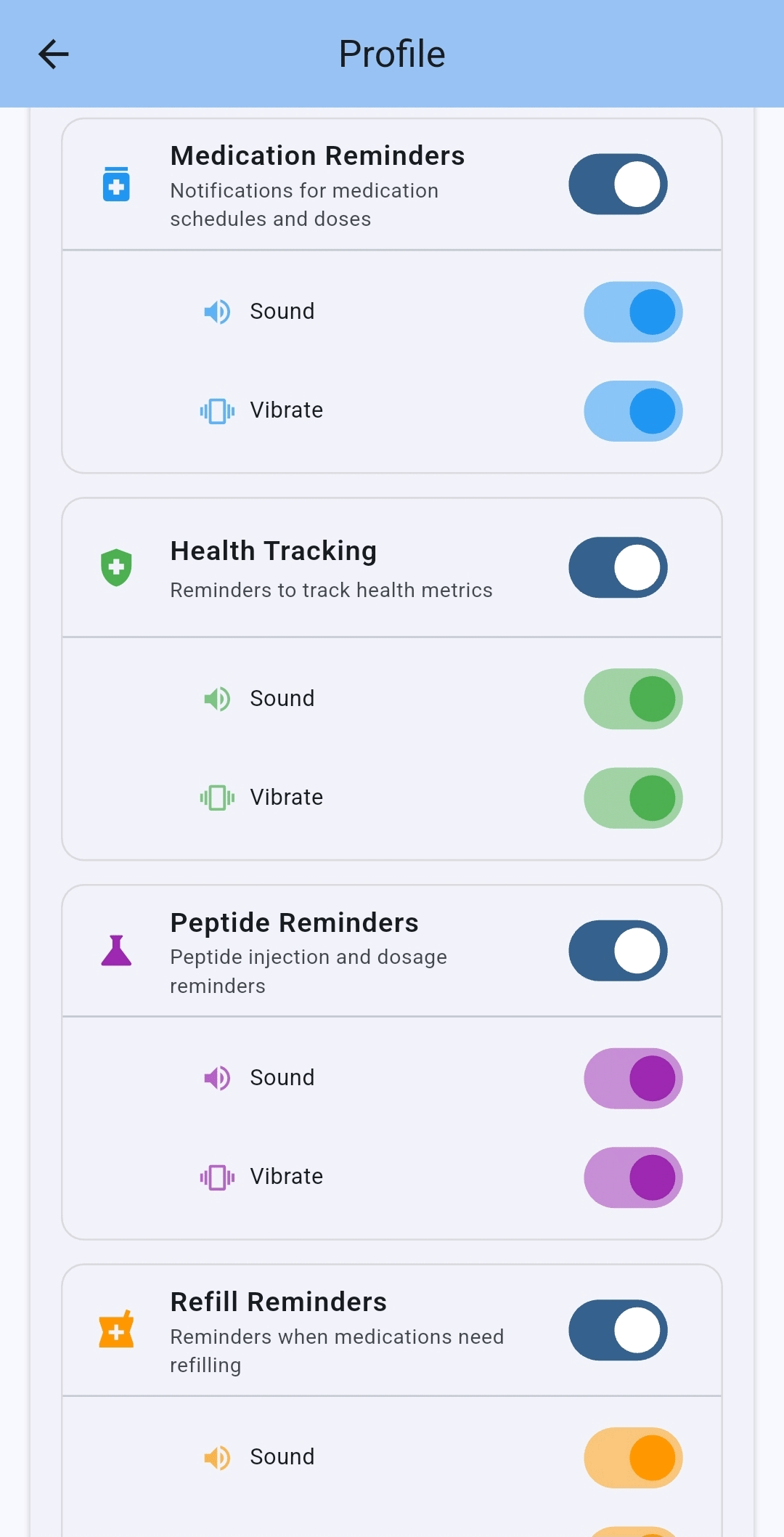Click the vibrate phone icon under Health Tracking
Image resolution: width=784 pixels, height=1537 pixels.
(x=216, y=798)
